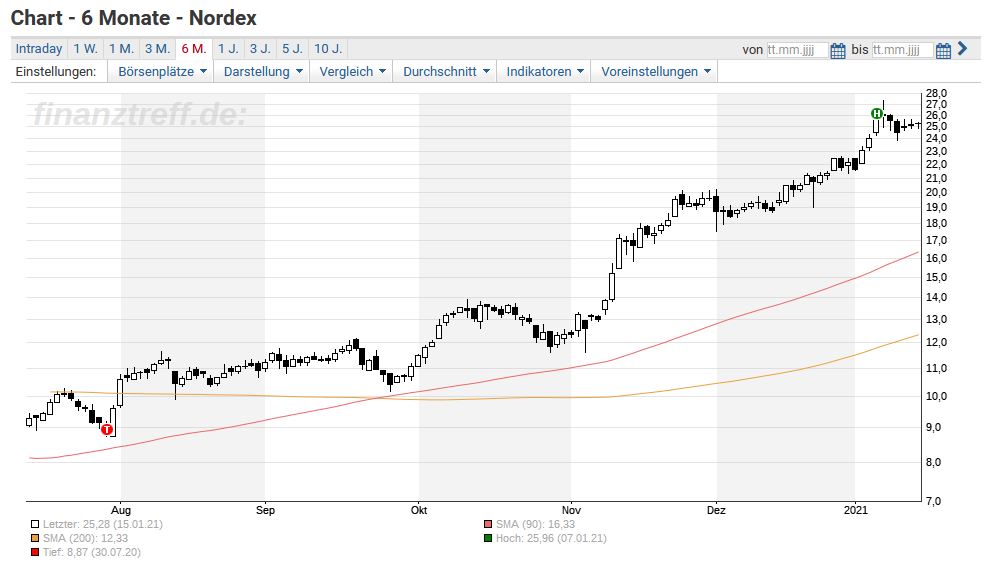This screenshot has height=565, width=989.
Task: Click the '10,0' y-axis value
Action: click(x=937, y=396)
